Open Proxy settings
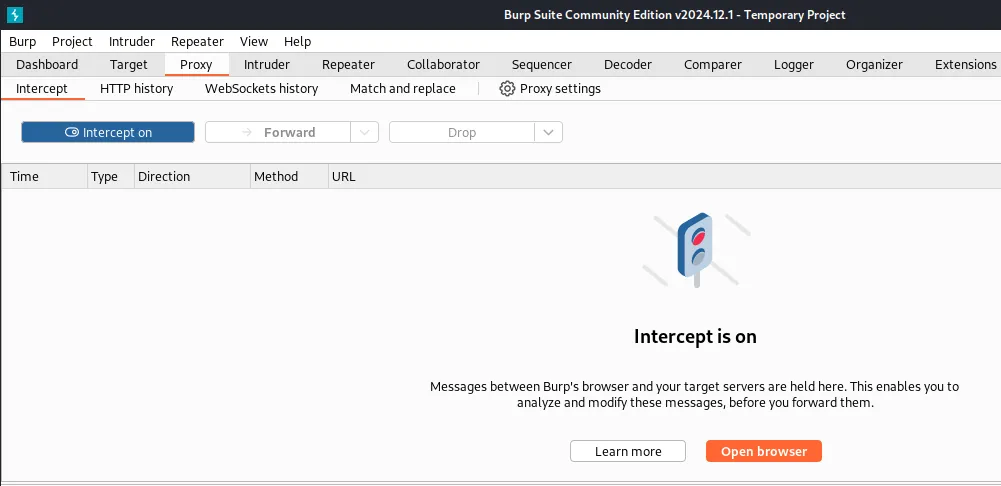The height and width of the screenshot is (486, 1001). [x=550, y=89]
